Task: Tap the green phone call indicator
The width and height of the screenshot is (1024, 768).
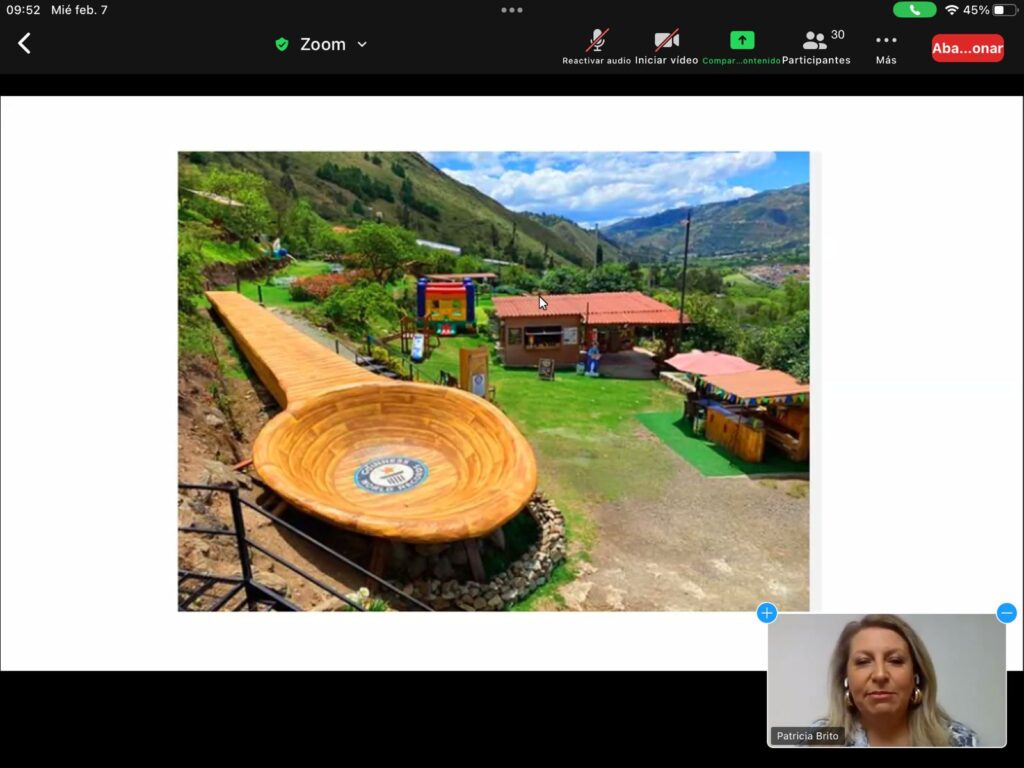Action: point(914,10)
